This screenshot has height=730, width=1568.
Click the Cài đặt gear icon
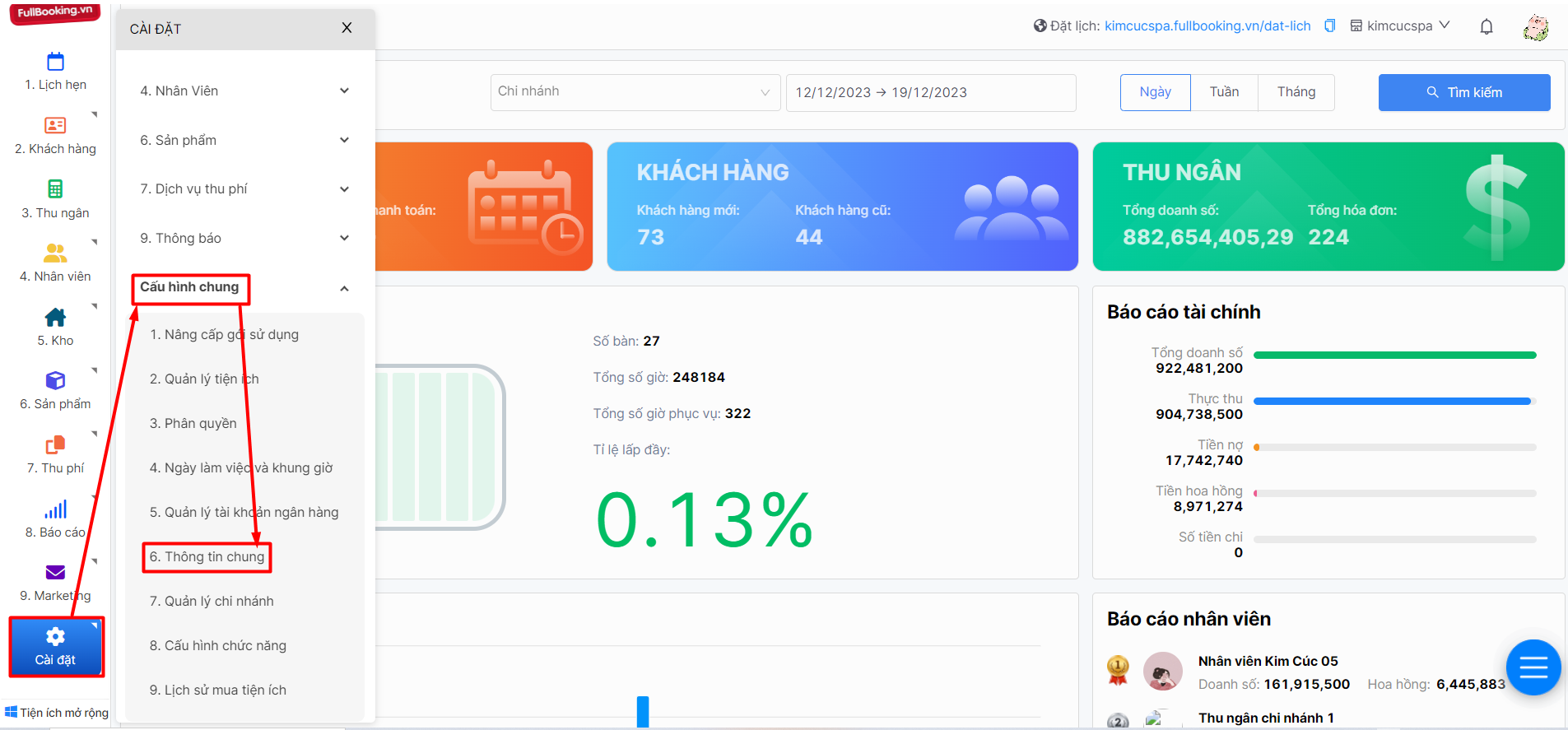[x=55, y=636]
